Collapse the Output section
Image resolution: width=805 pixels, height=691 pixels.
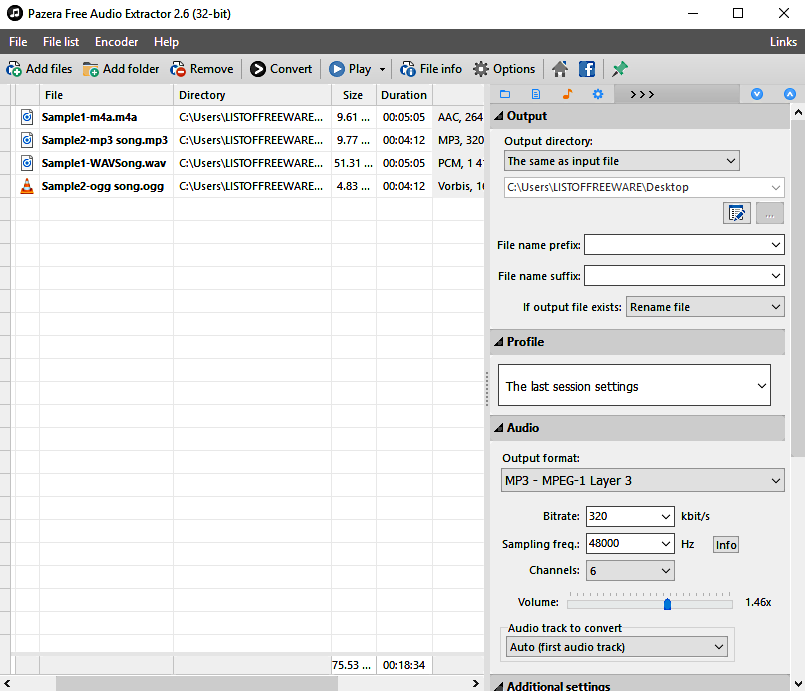pyautogui.click(x=499, y=117)
